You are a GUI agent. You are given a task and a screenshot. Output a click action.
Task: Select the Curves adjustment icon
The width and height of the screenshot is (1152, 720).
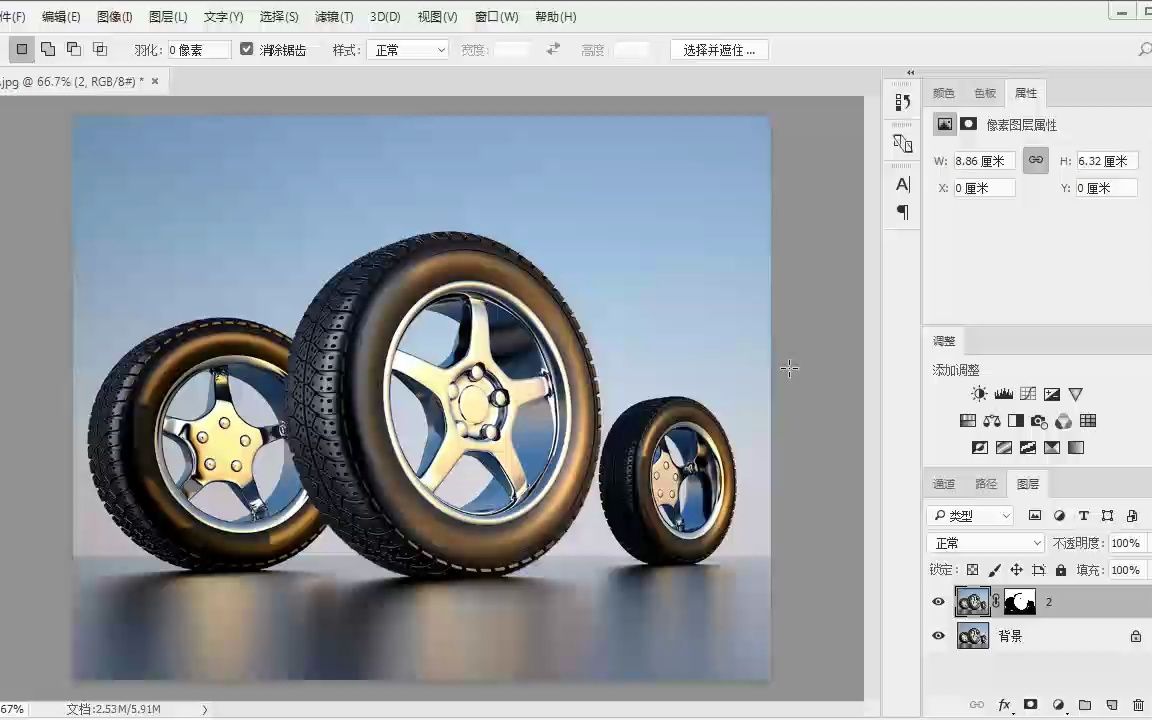[1027, 393]
